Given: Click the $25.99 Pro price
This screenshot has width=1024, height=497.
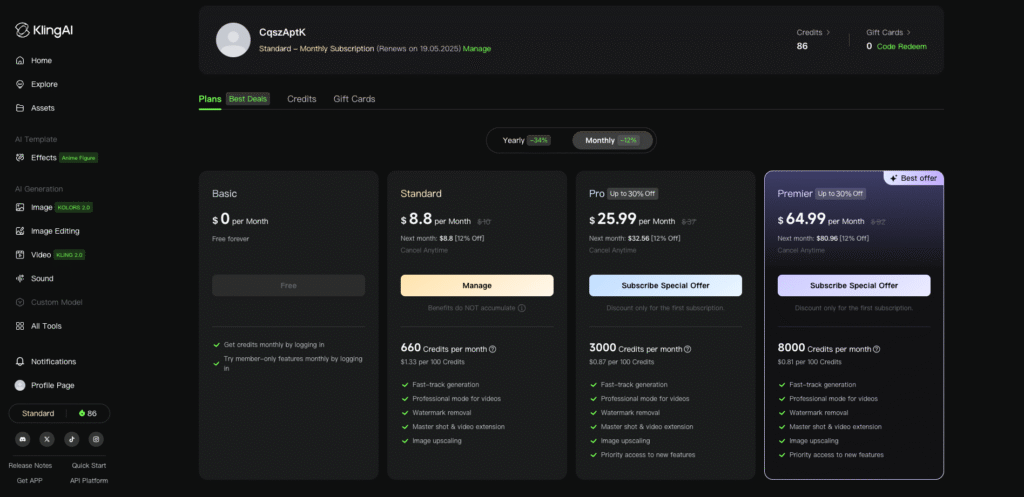Looking at the screenshot, I should point(613,219).
